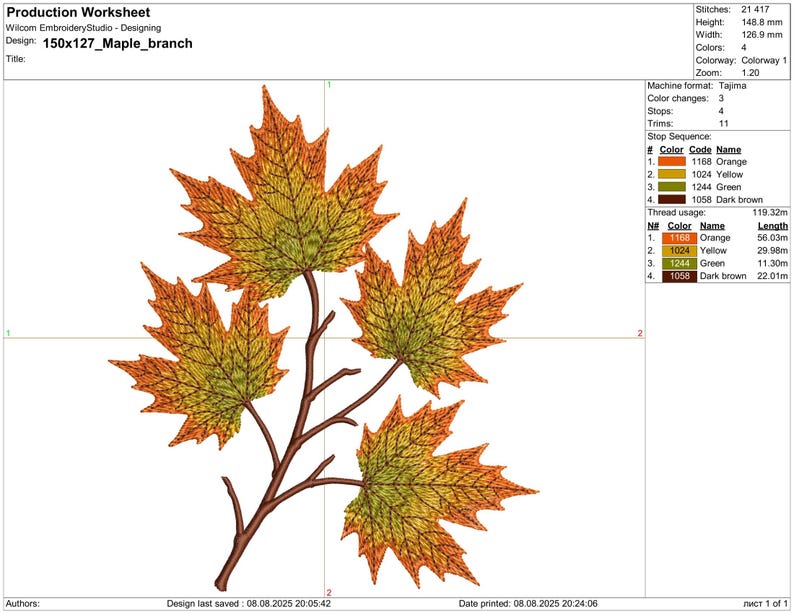Click the height value 148.8 mm
794x614 pixels.
pos(762,22)
